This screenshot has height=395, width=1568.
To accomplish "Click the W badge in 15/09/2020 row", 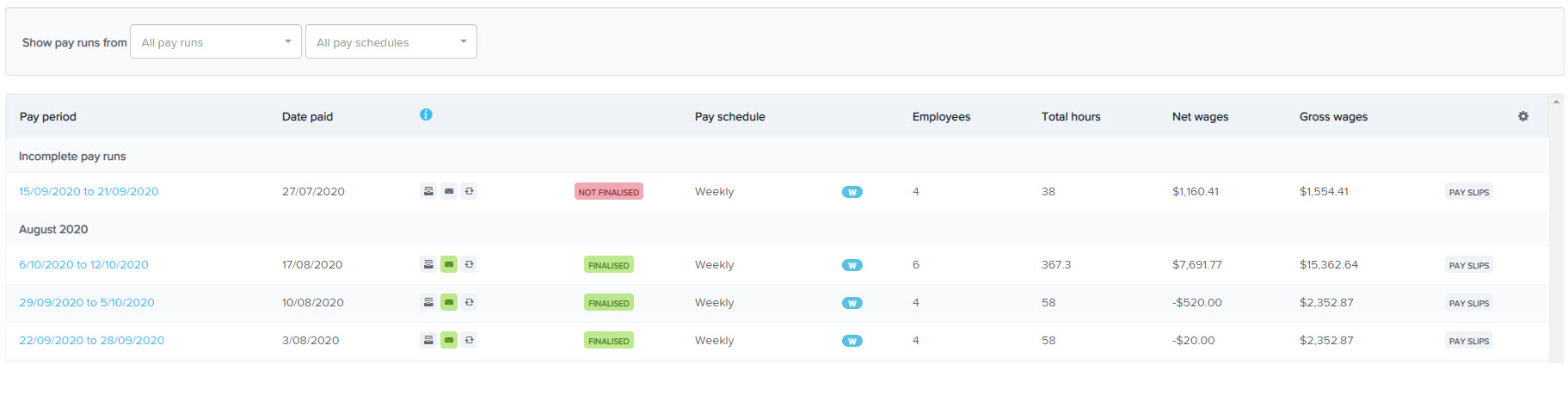I will [x=852, y=192].
